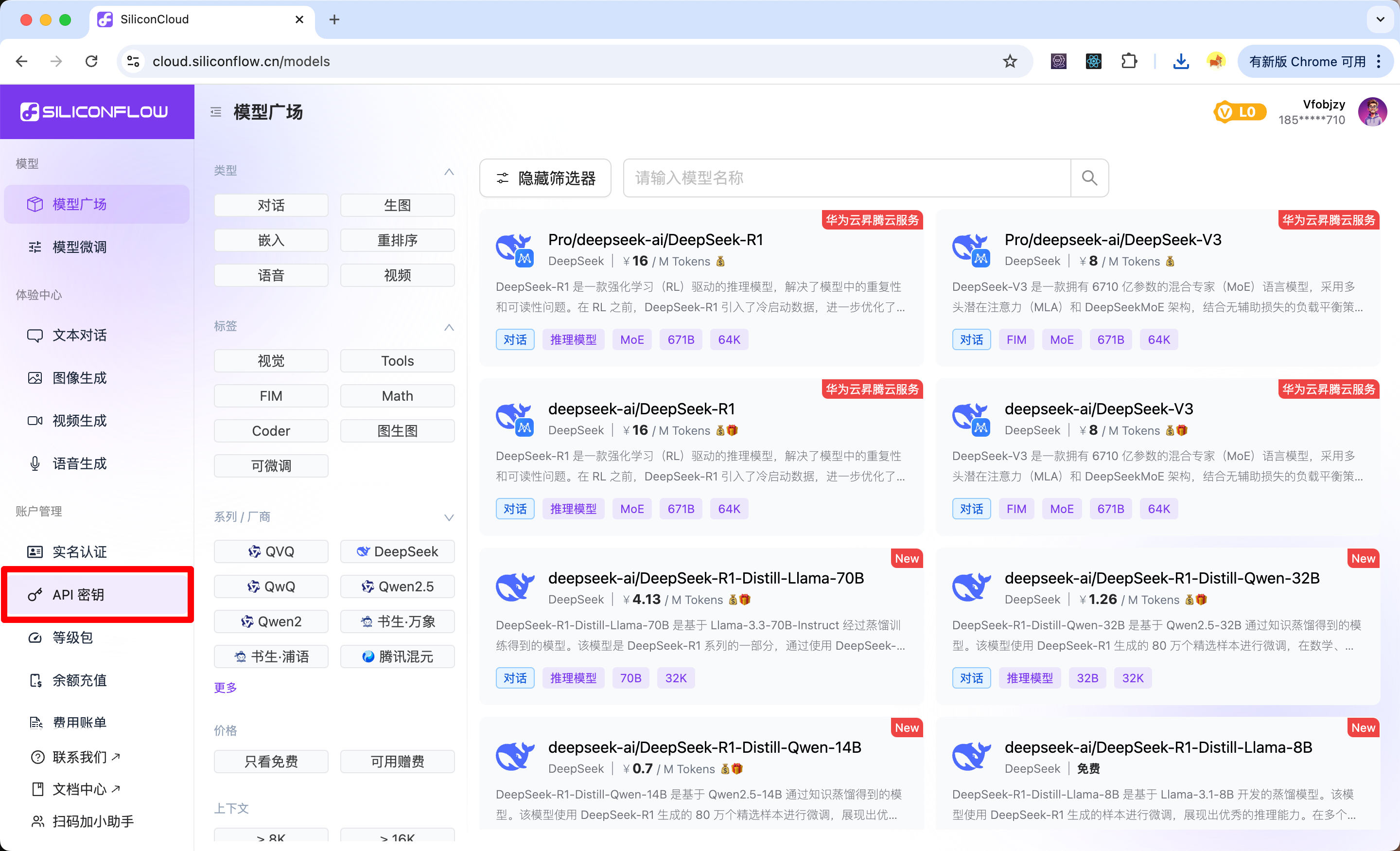Filter by 视频 type
Viewport: 1400px width, 851px height.
397,275
